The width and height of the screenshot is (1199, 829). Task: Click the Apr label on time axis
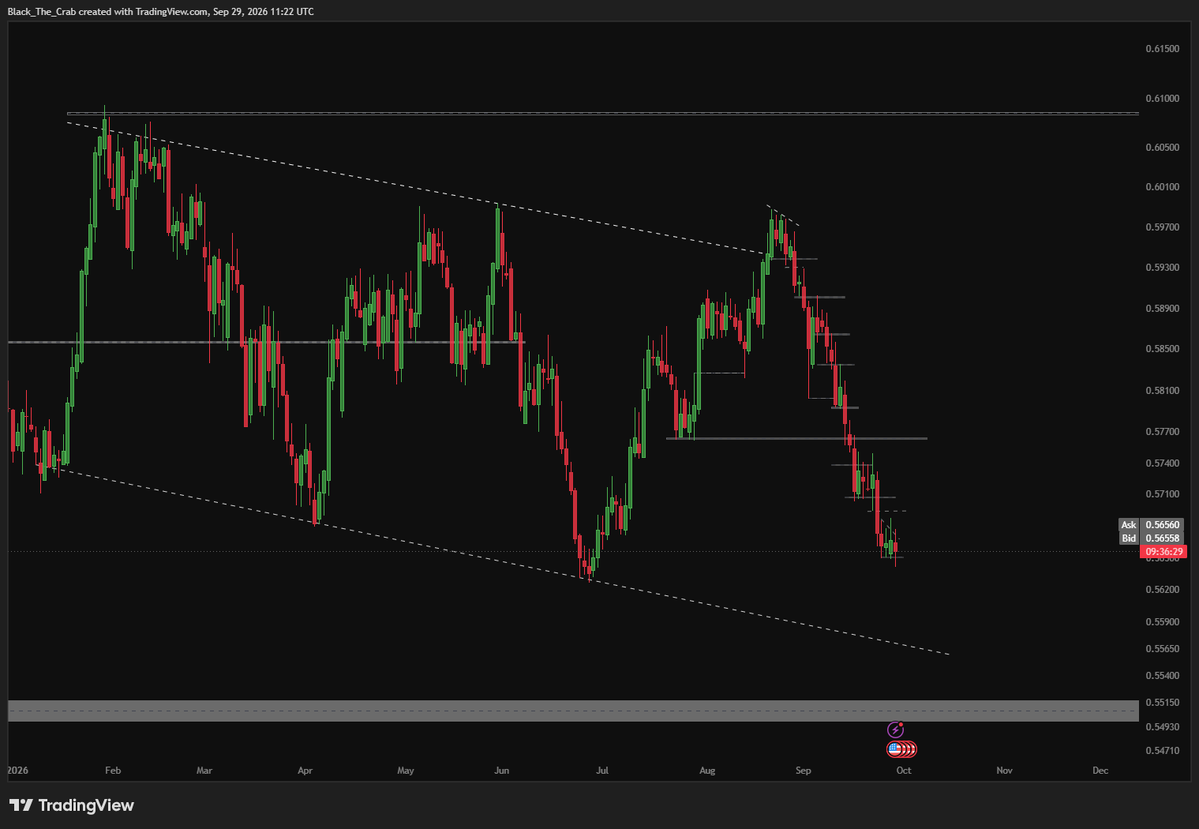(x=305, y=770)
